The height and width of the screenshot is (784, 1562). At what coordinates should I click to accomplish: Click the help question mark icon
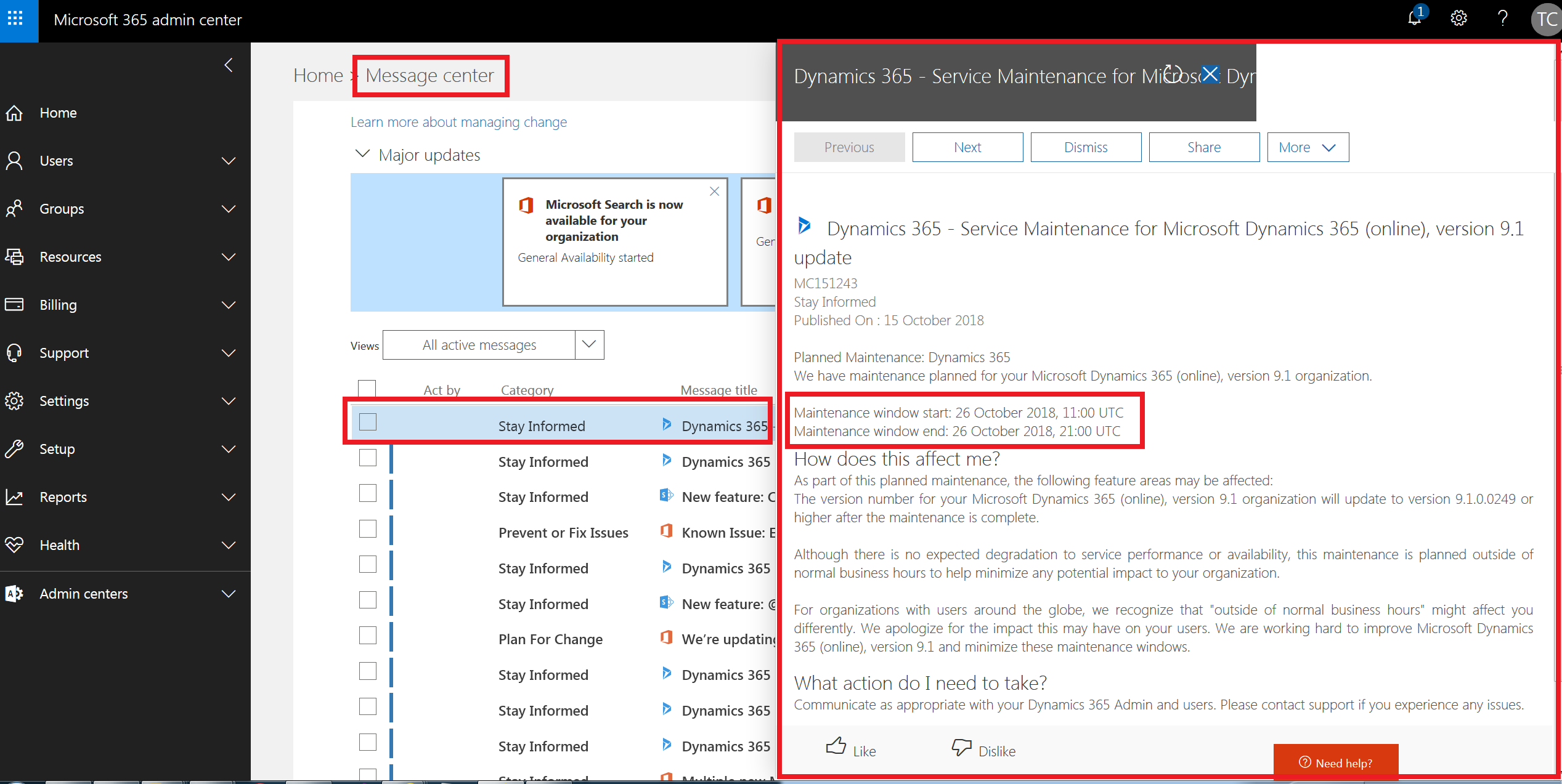1502,18
